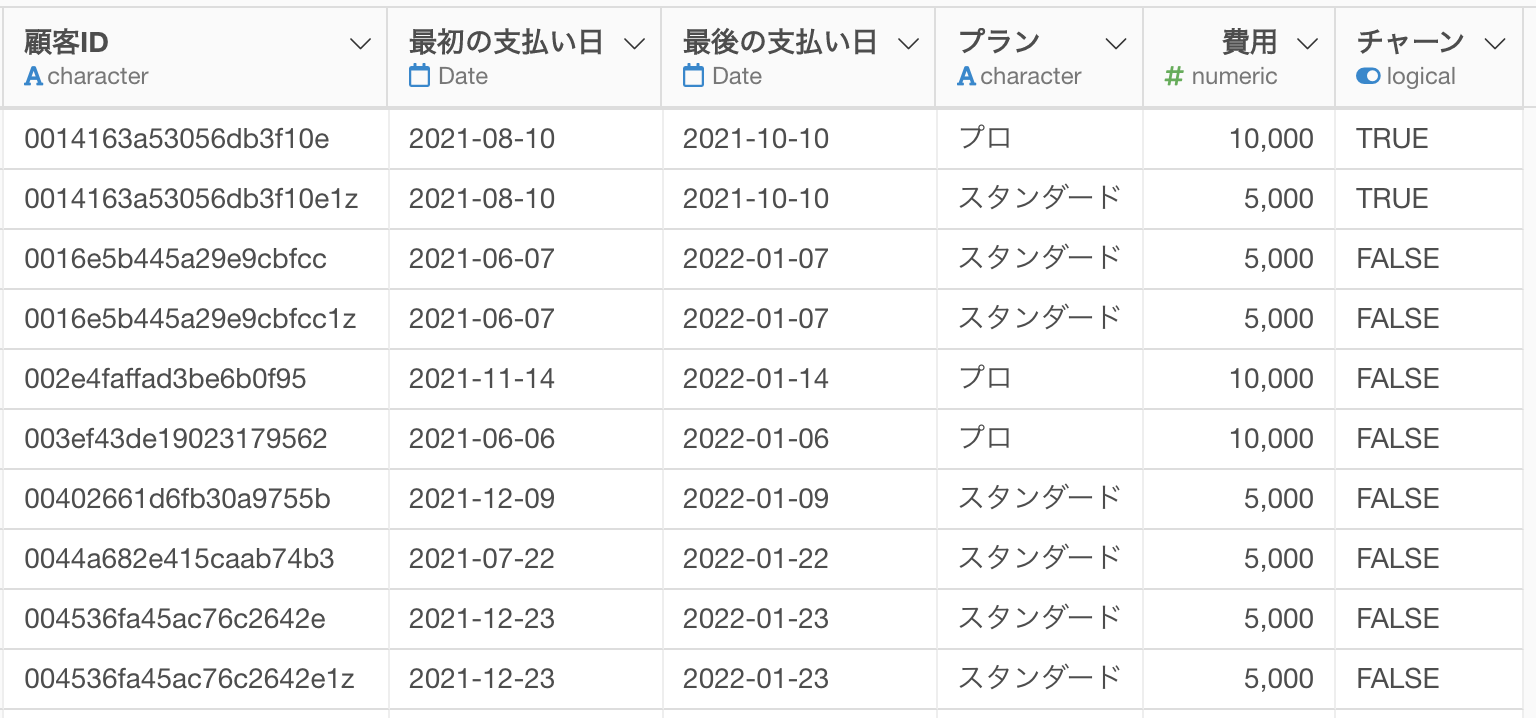Open 最後の支払い日 column dropdown arrow

pos(909,43)
